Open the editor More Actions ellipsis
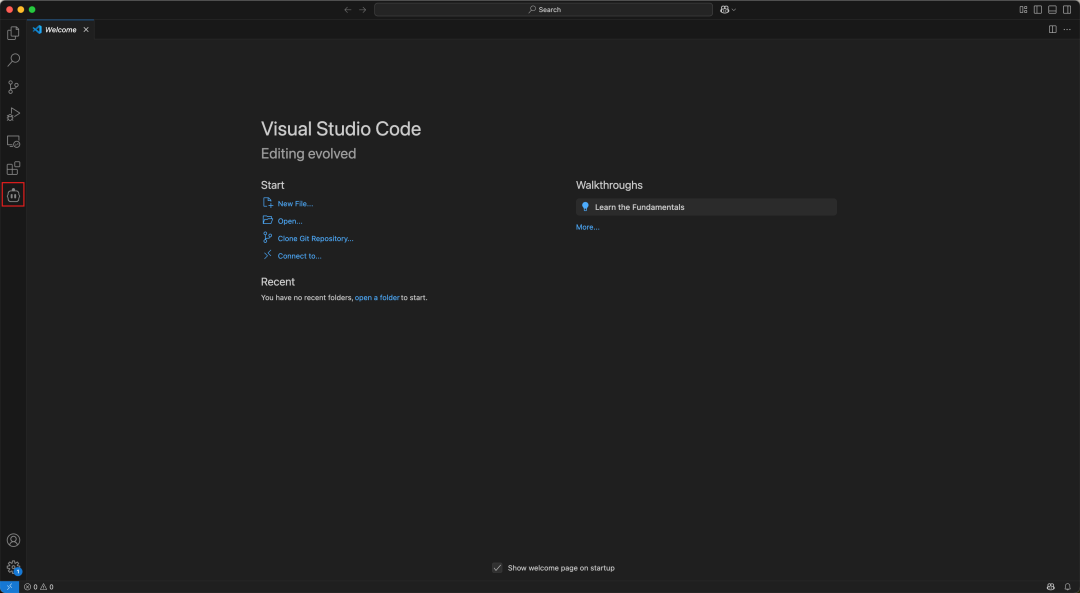Viewport: 1080px width, 593px height. (1067, 30)
